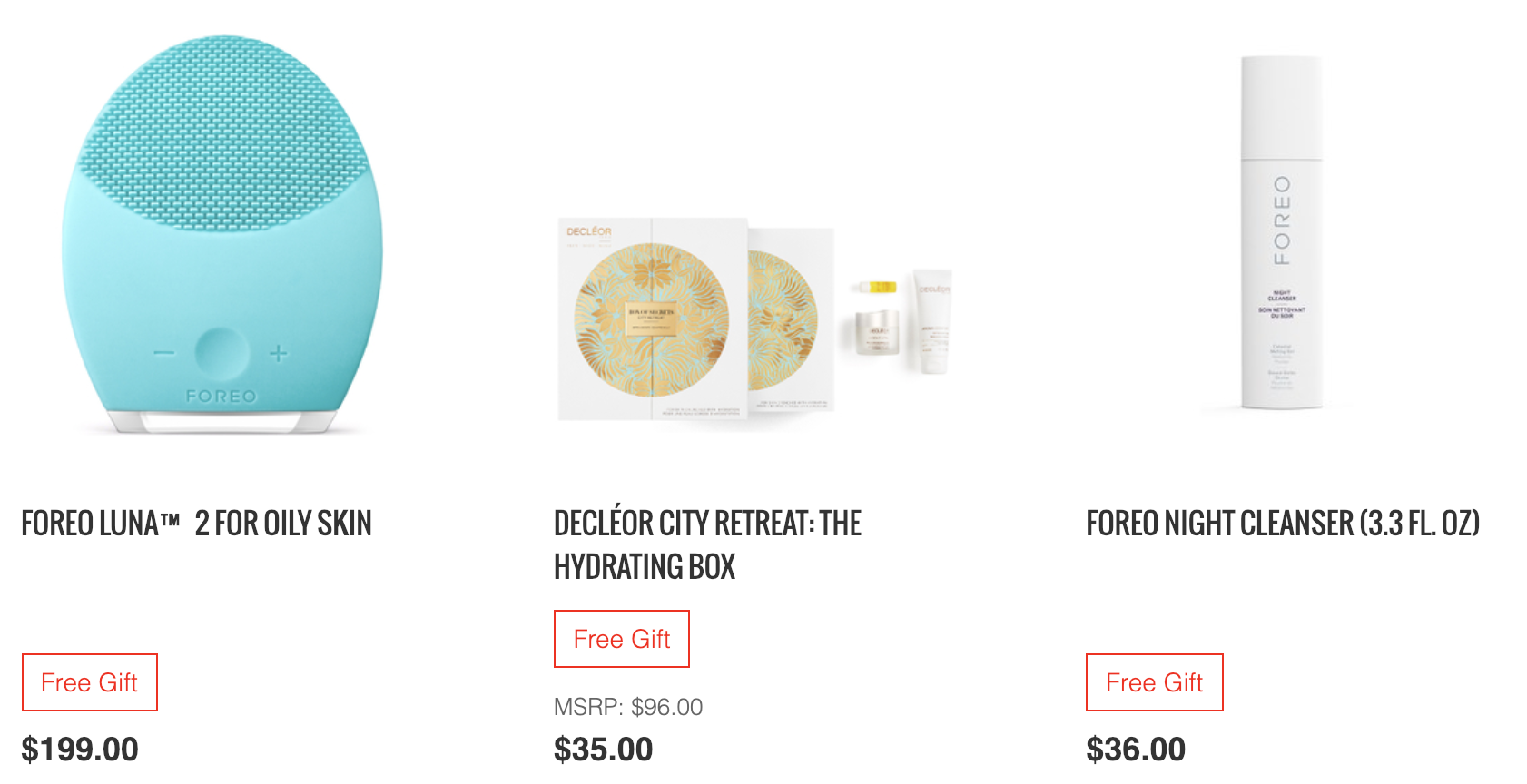The image size is (1527, 784).
Task: Click FOREO logo embossed on LUNA device
Action: (222, 397)
